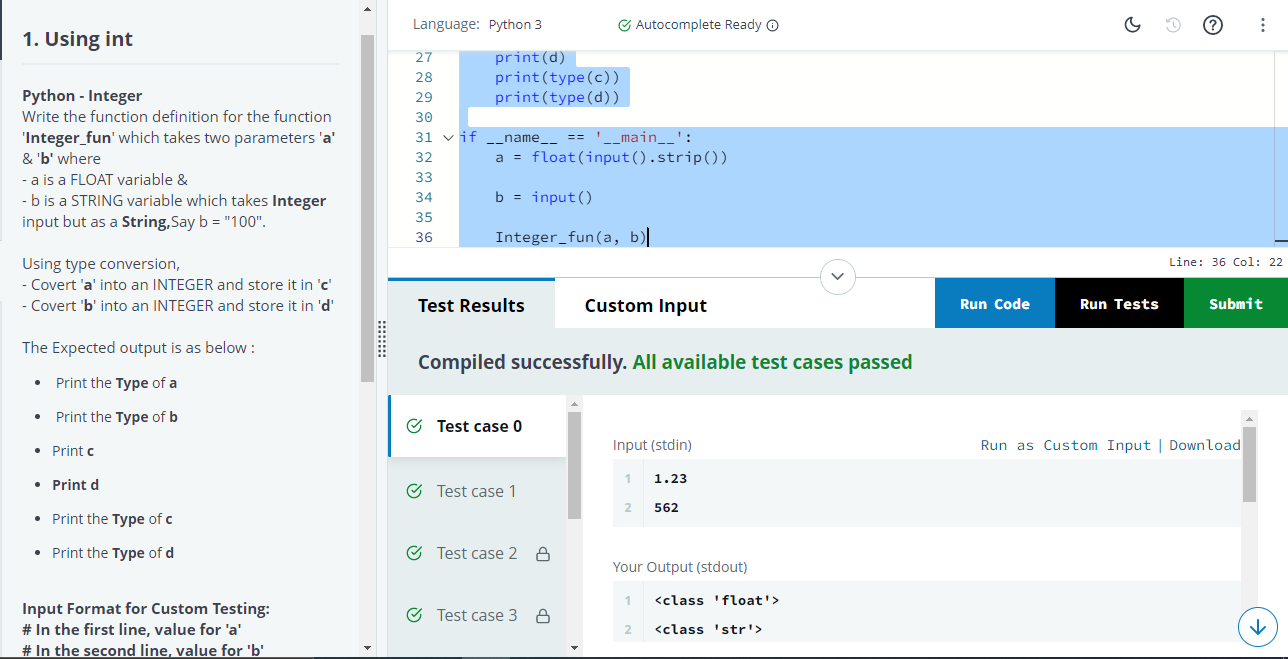This screenshot has height=659, width=1288.
Task: Open the Language Python 3 dropdown
Action: 514,24
